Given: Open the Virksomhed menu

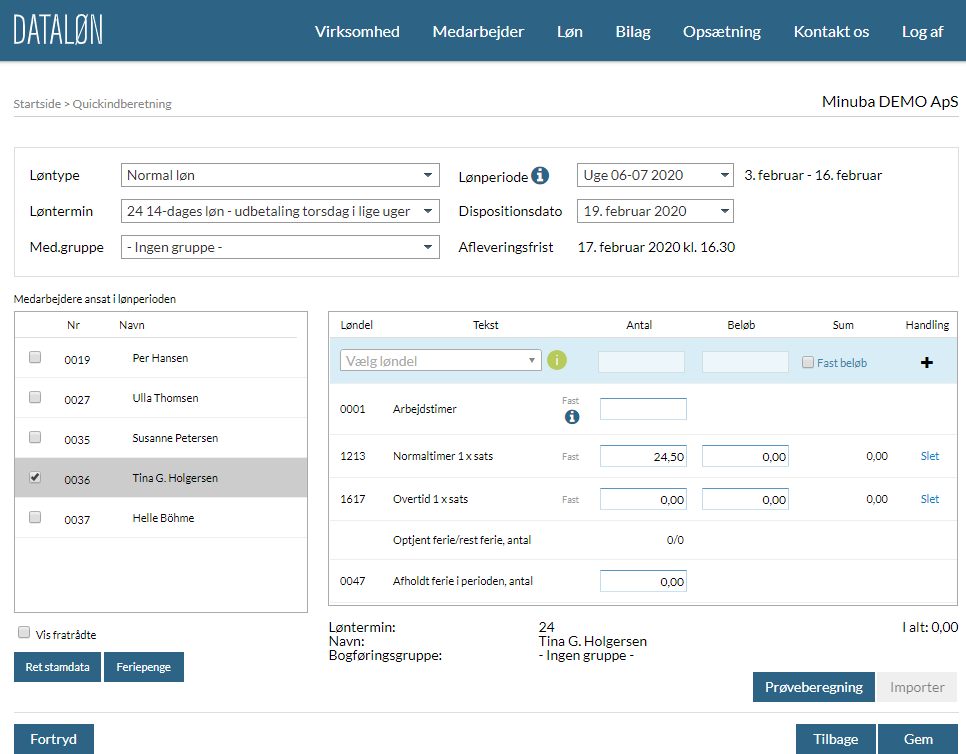Looking at the screenshot, I should [357, 31].
